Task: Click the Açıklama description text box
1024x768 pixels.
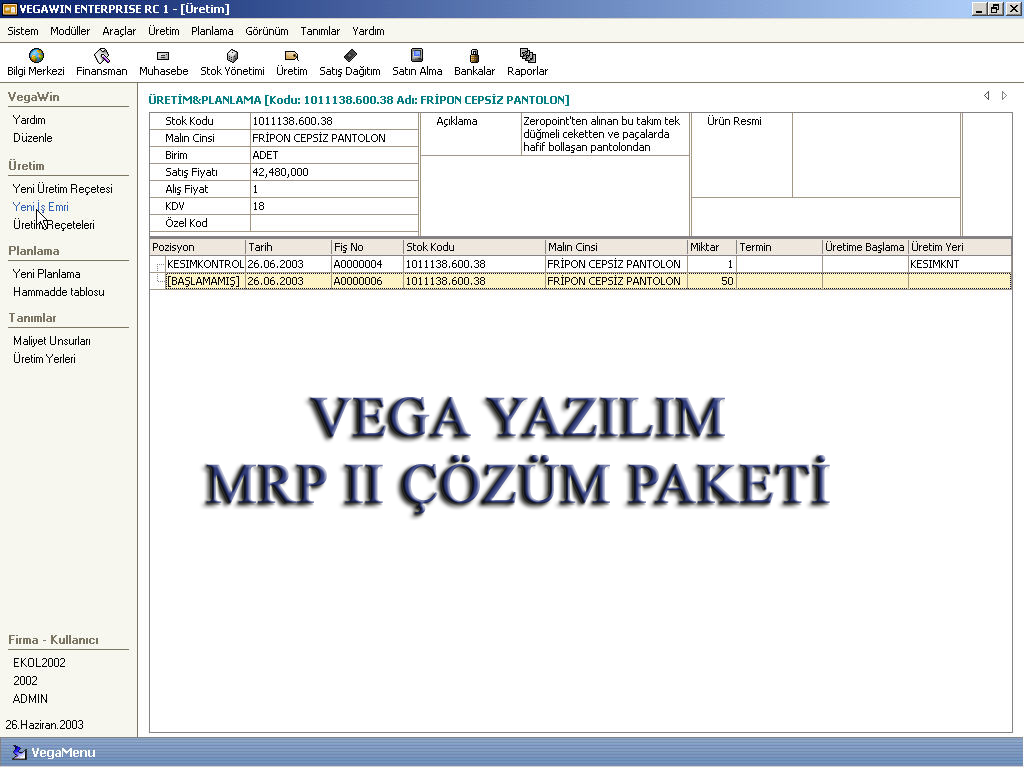Action: [x=605, y=134]
